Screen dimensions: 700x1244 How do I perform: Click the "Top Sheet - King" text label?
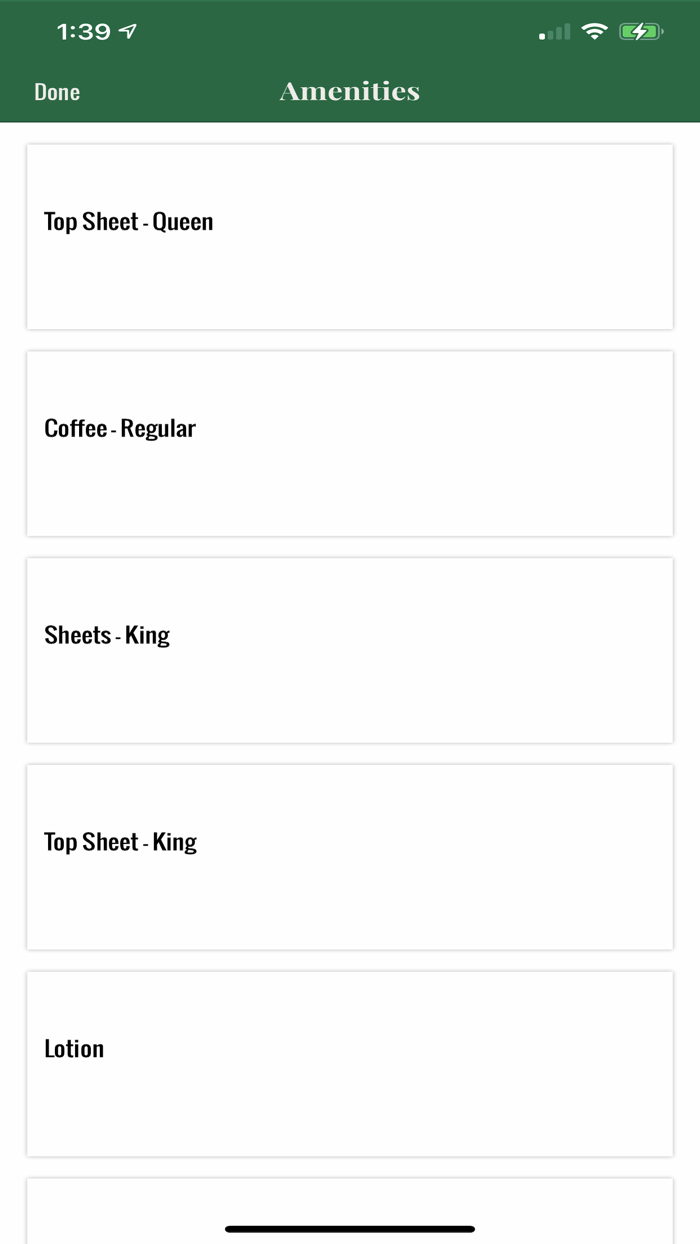point(121,843)
